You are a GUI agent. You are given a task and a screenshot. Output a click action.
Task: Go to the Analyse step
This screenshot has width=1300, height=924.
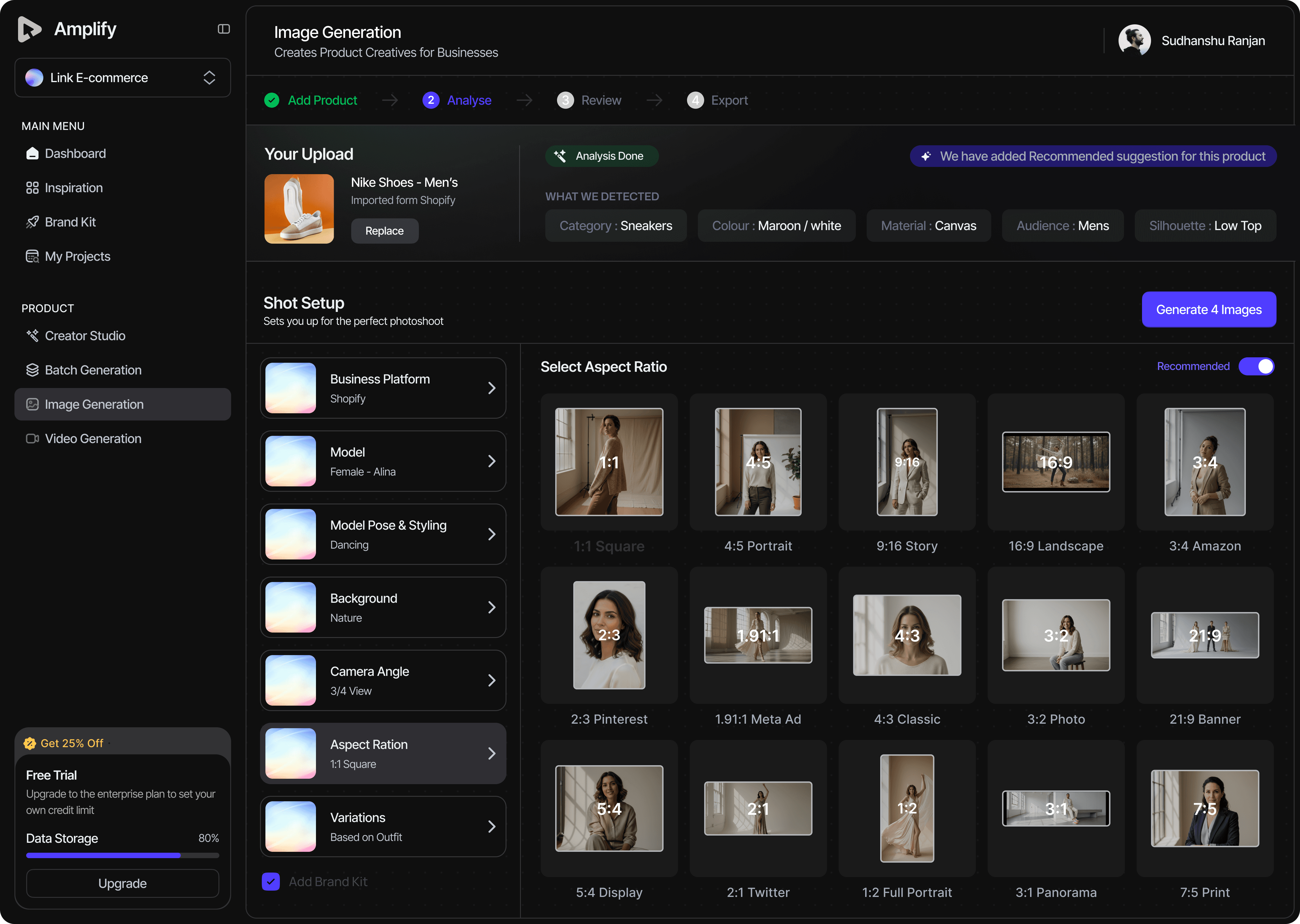tap(457, 100)
